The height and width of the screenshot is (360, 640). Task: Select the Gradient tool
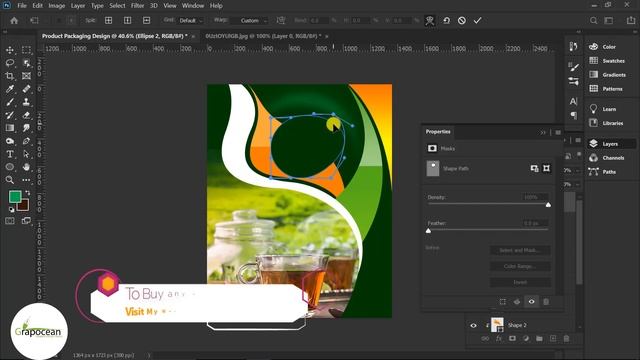tap(10, 128)
